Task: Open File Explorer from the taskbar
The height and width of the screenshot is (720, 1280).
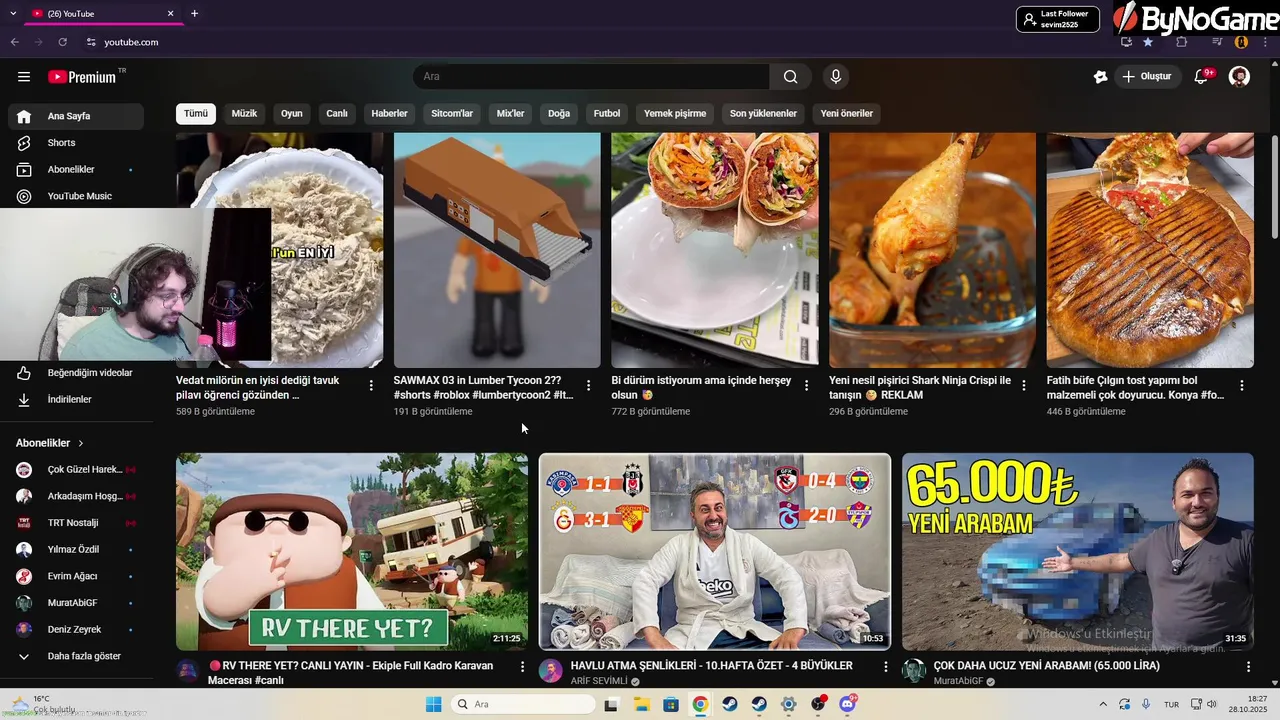Action: coord(641,704)
